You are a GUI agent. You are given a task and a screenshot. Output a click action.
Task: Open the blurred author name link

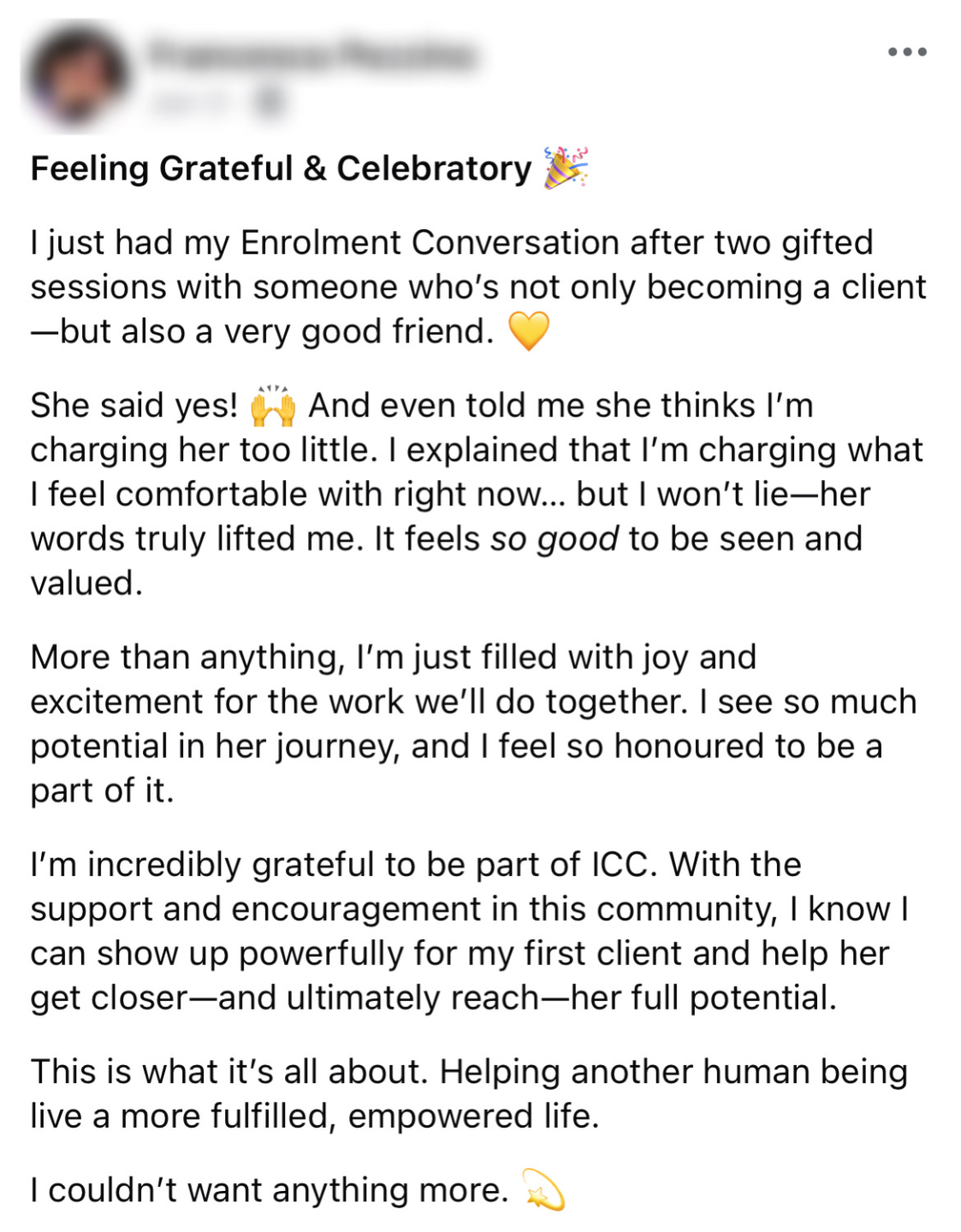click(311, 54)
